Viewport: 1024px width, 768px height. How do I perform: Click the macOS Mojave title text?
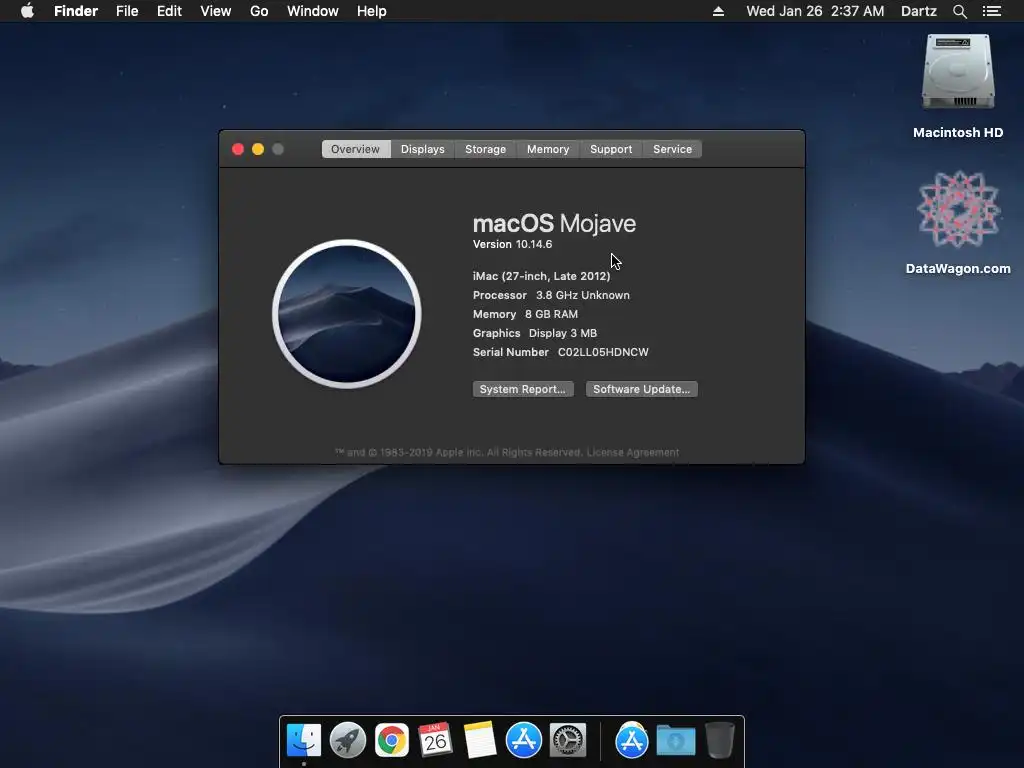click(x=554, y=223)
